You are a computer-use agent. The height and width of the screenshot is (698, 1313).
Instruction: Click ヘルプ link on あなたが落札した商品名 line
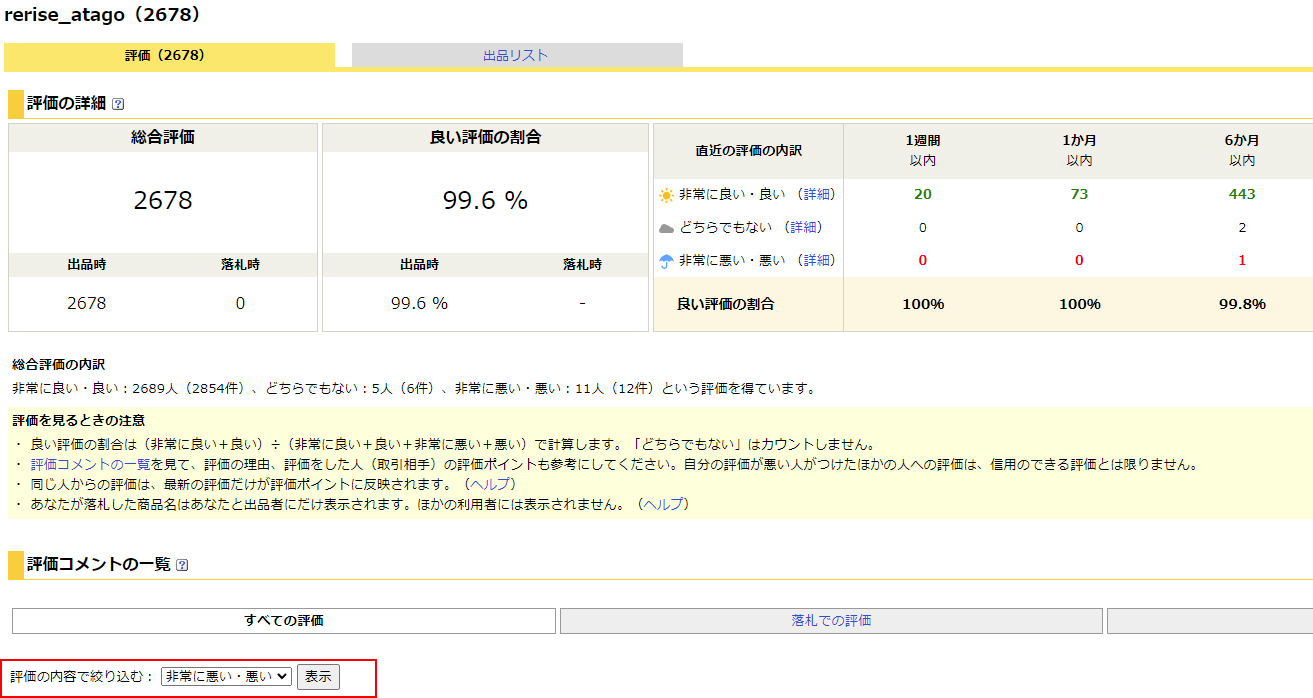pos(664,504)
